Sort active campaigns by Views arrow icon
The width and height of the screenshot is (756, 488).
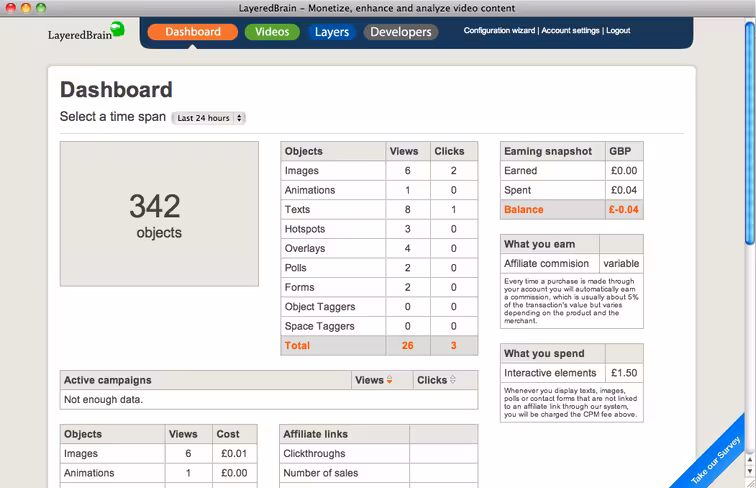coord(390,380)
